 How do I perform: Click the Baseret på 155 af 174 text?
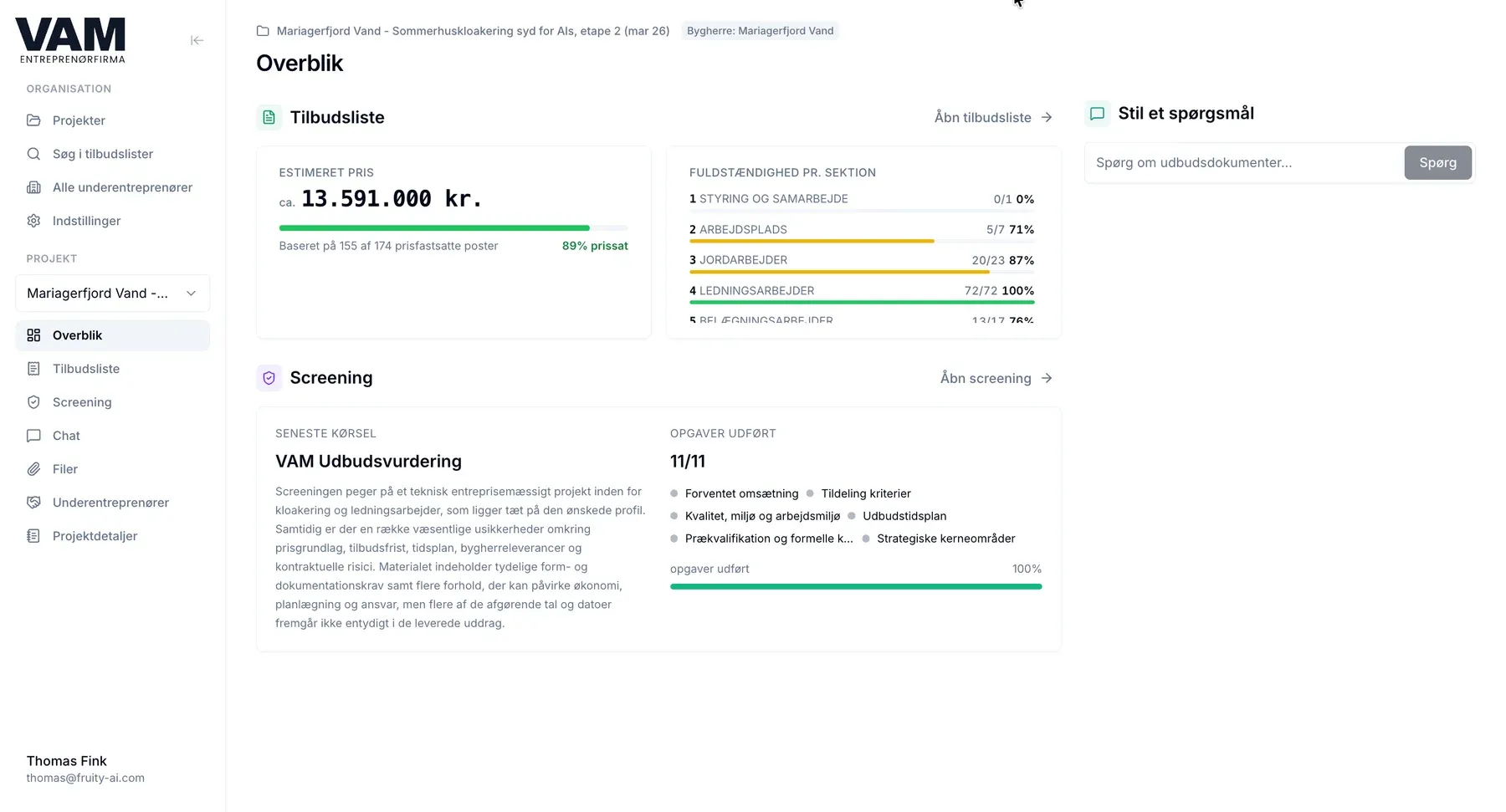click(388, 246)
